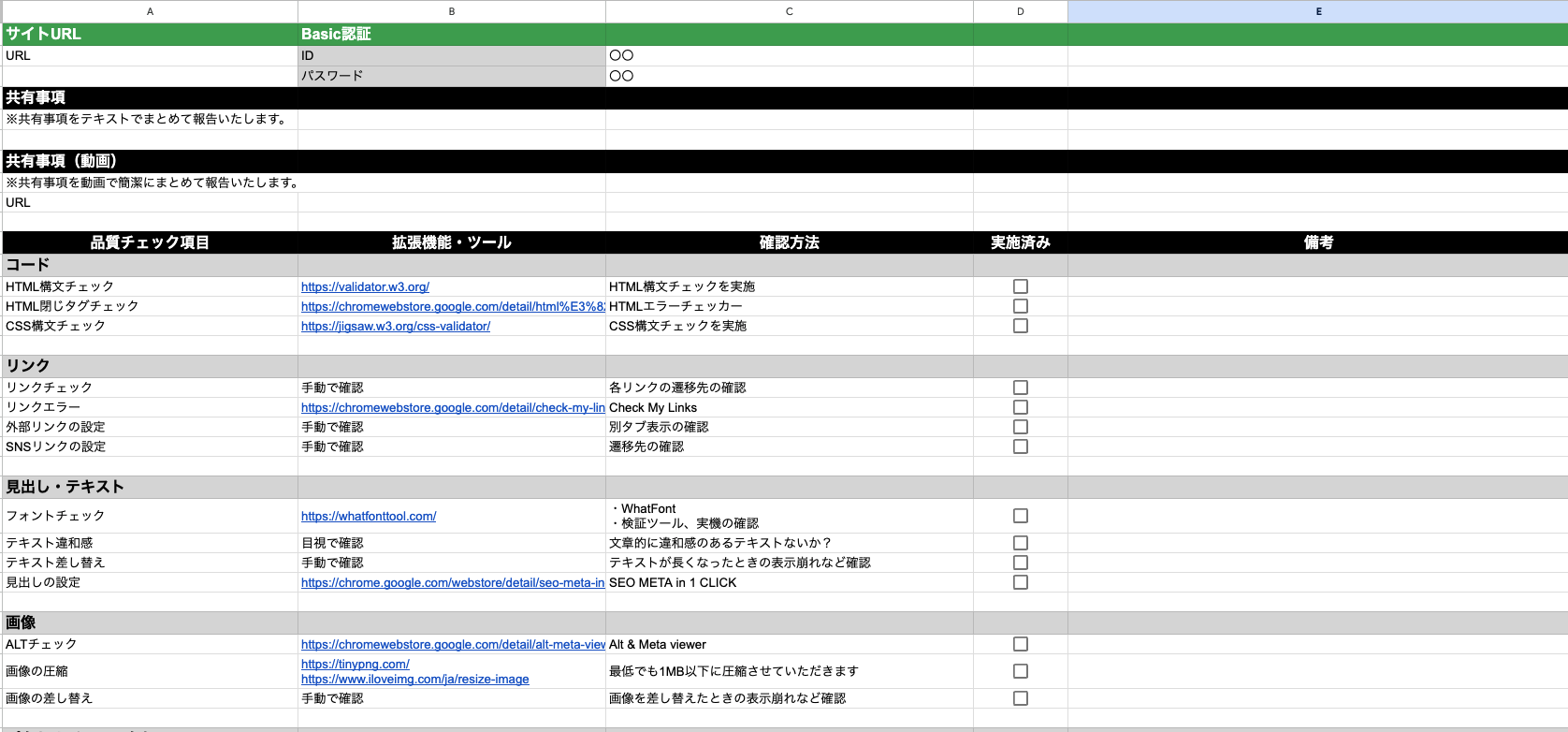Viewport: 1568px width, 732px height.
Task: Select the Basic認証 header cell
Action: click(x=452, y=34)
